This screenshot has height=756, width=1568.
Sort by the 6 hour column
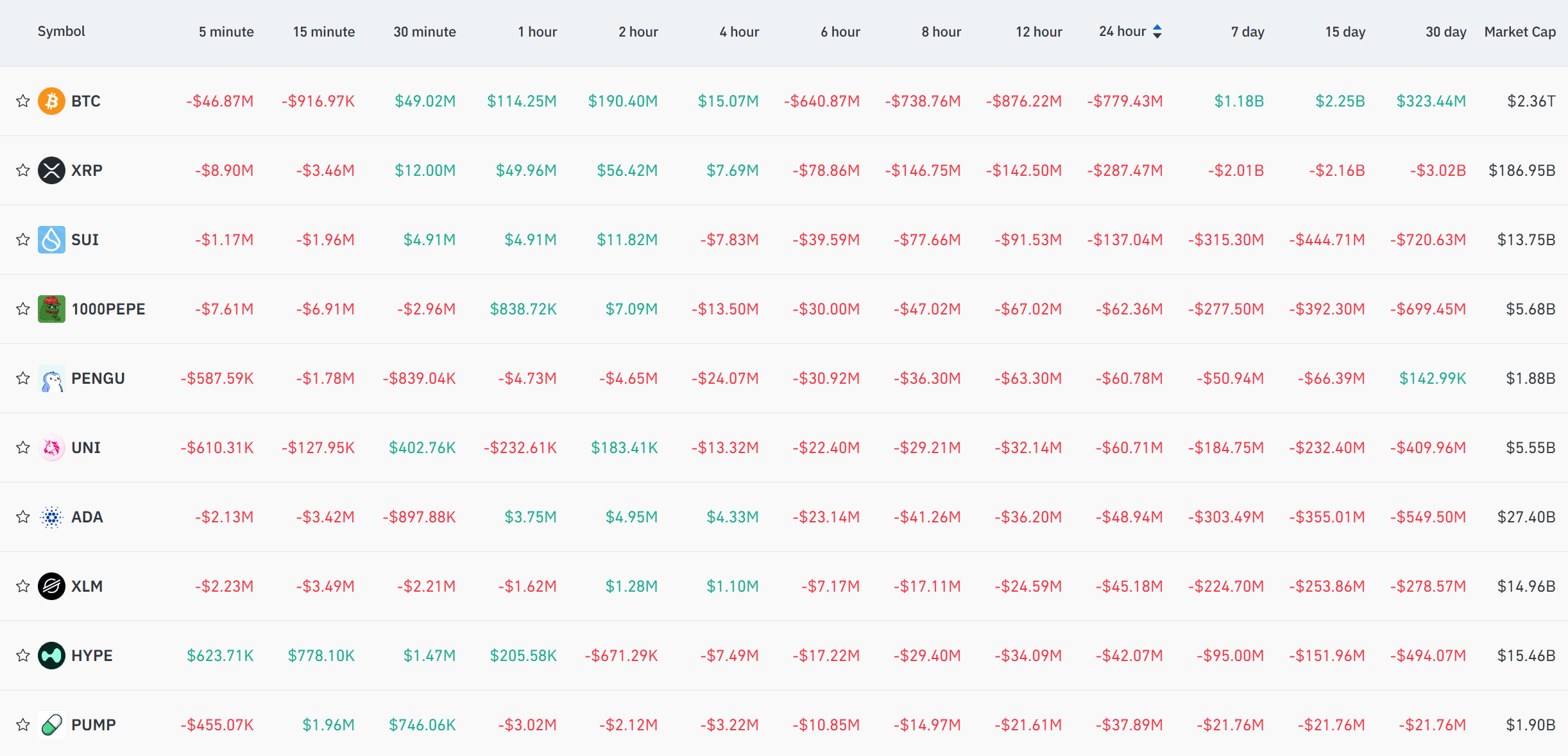pyautogui.click(x=840, y=32)
